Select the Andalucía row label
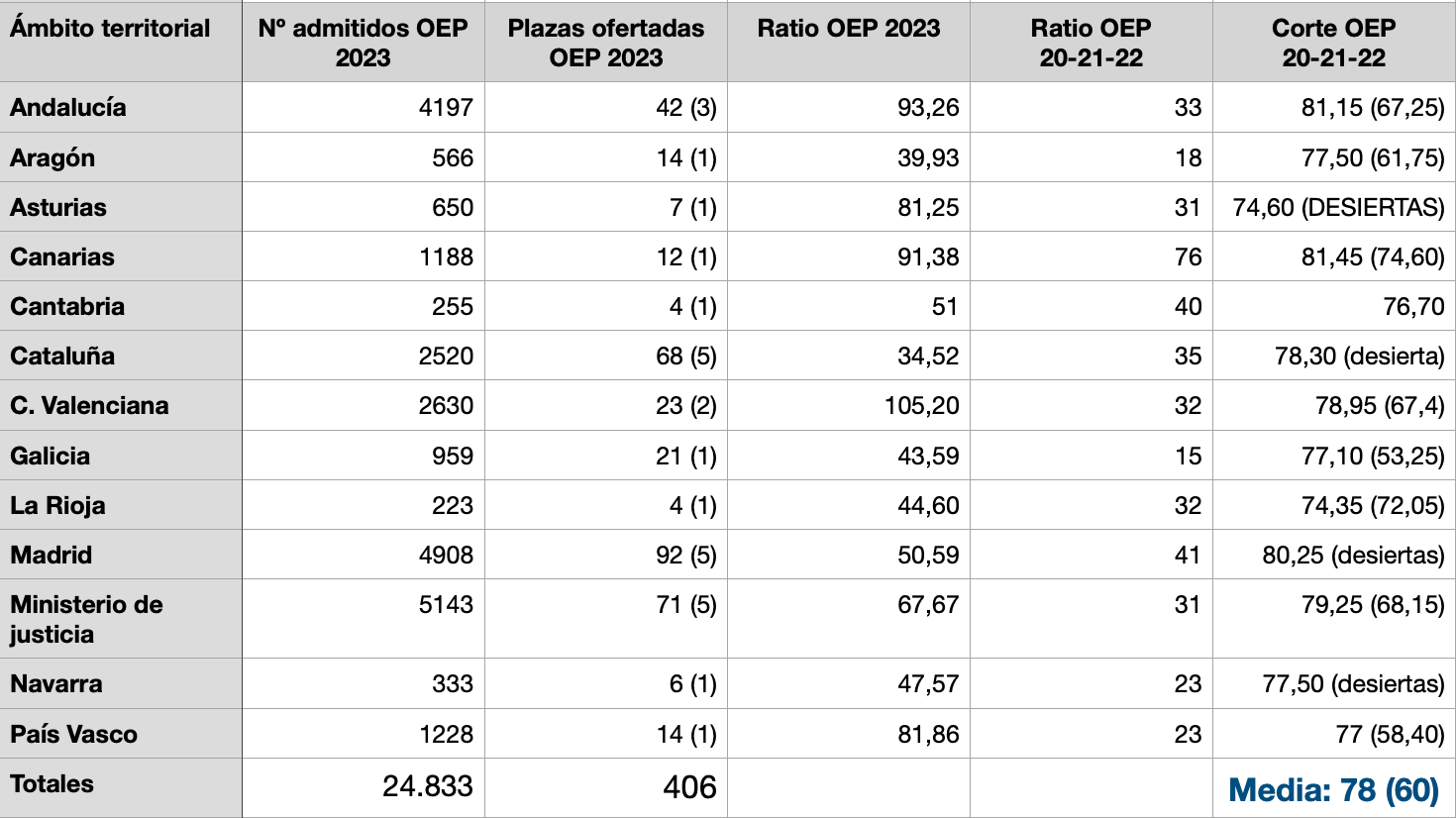 (68, 107)
